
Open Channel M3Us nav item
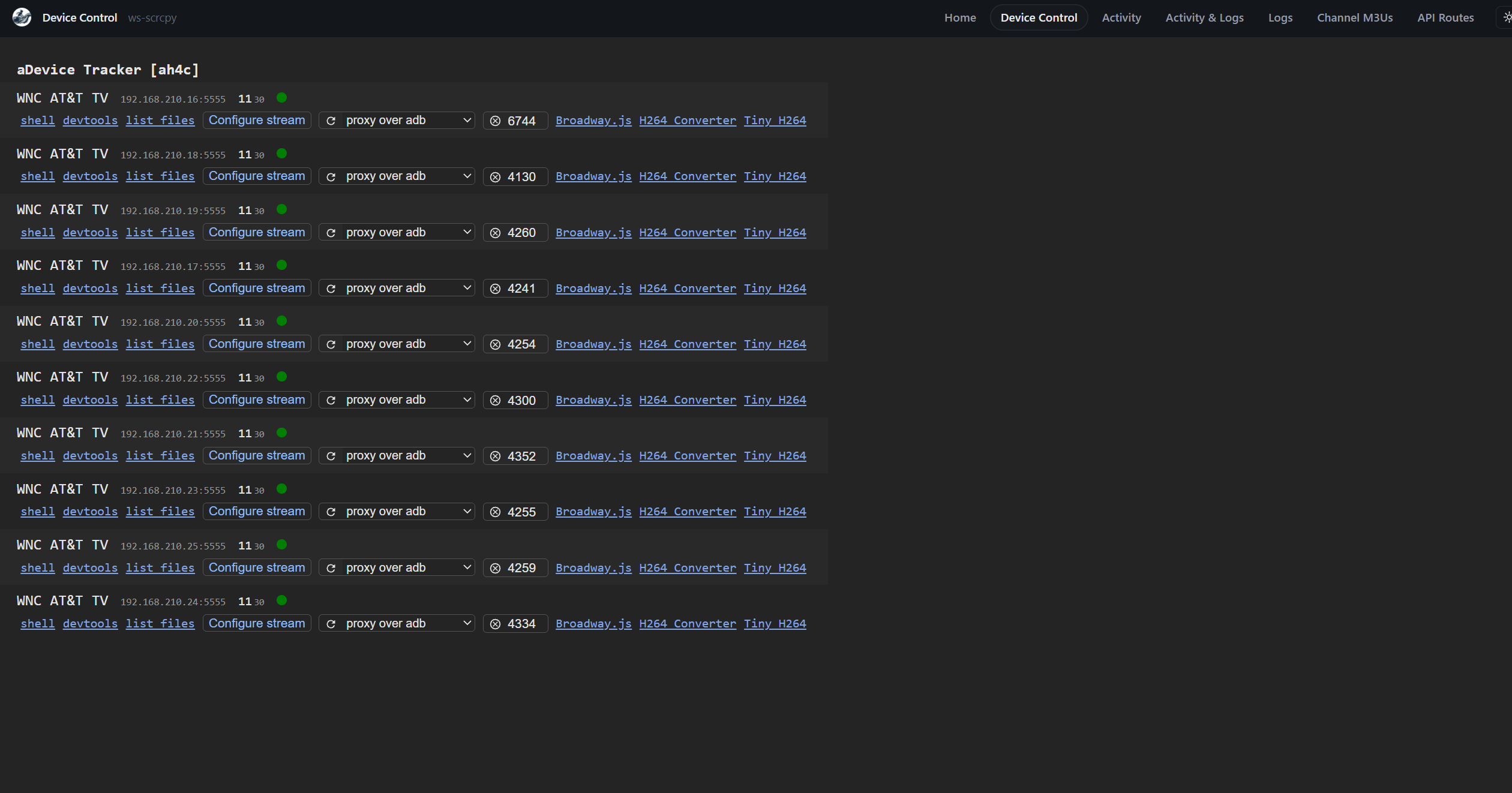pyautogui.click(x=1355, y=17)
